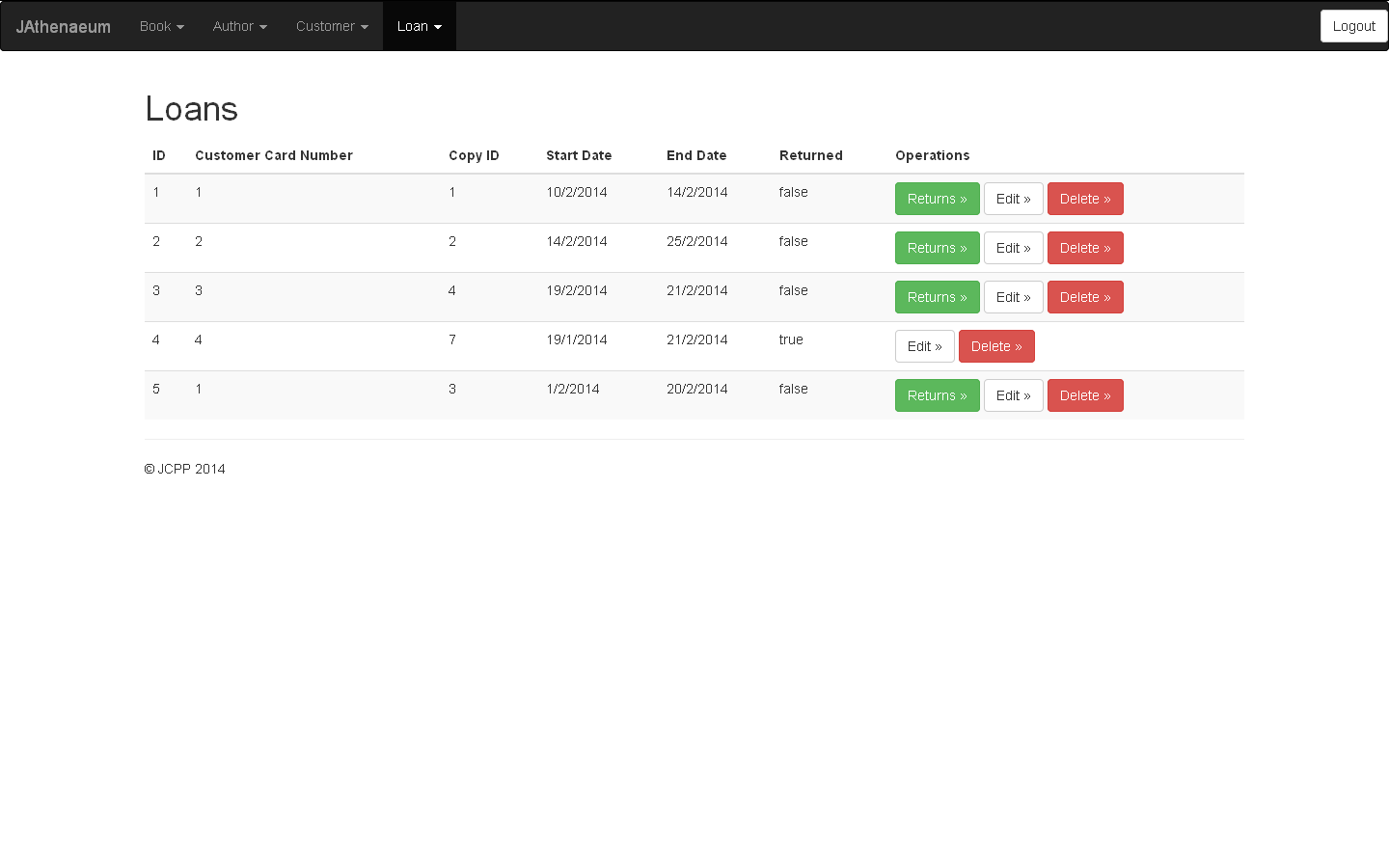Screen dimensions: 1389x868
Task: Open the Loan dropdown menu
Action: click(x=420, y=26)
